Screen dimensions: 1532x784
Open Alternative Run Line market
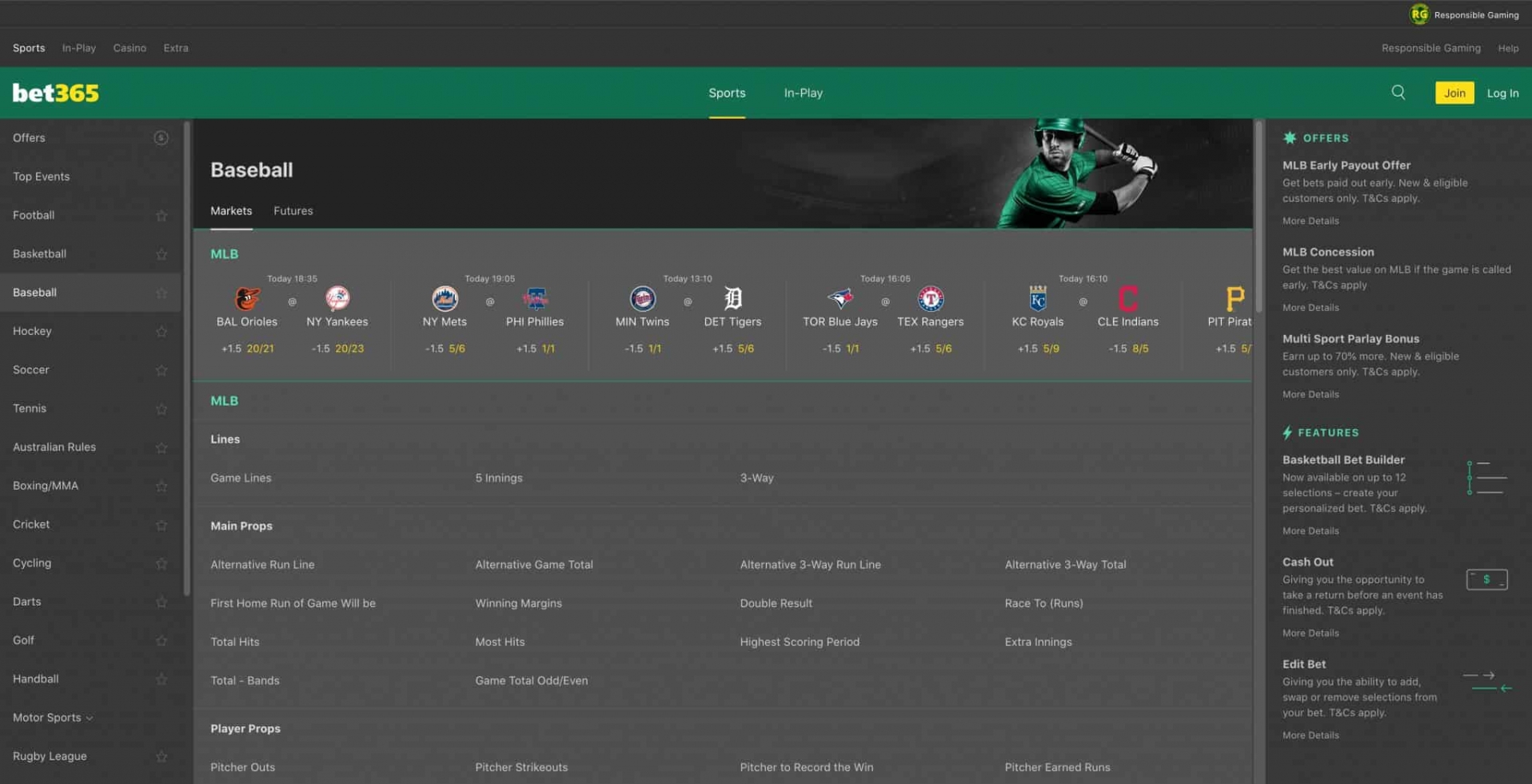[263, 565]
